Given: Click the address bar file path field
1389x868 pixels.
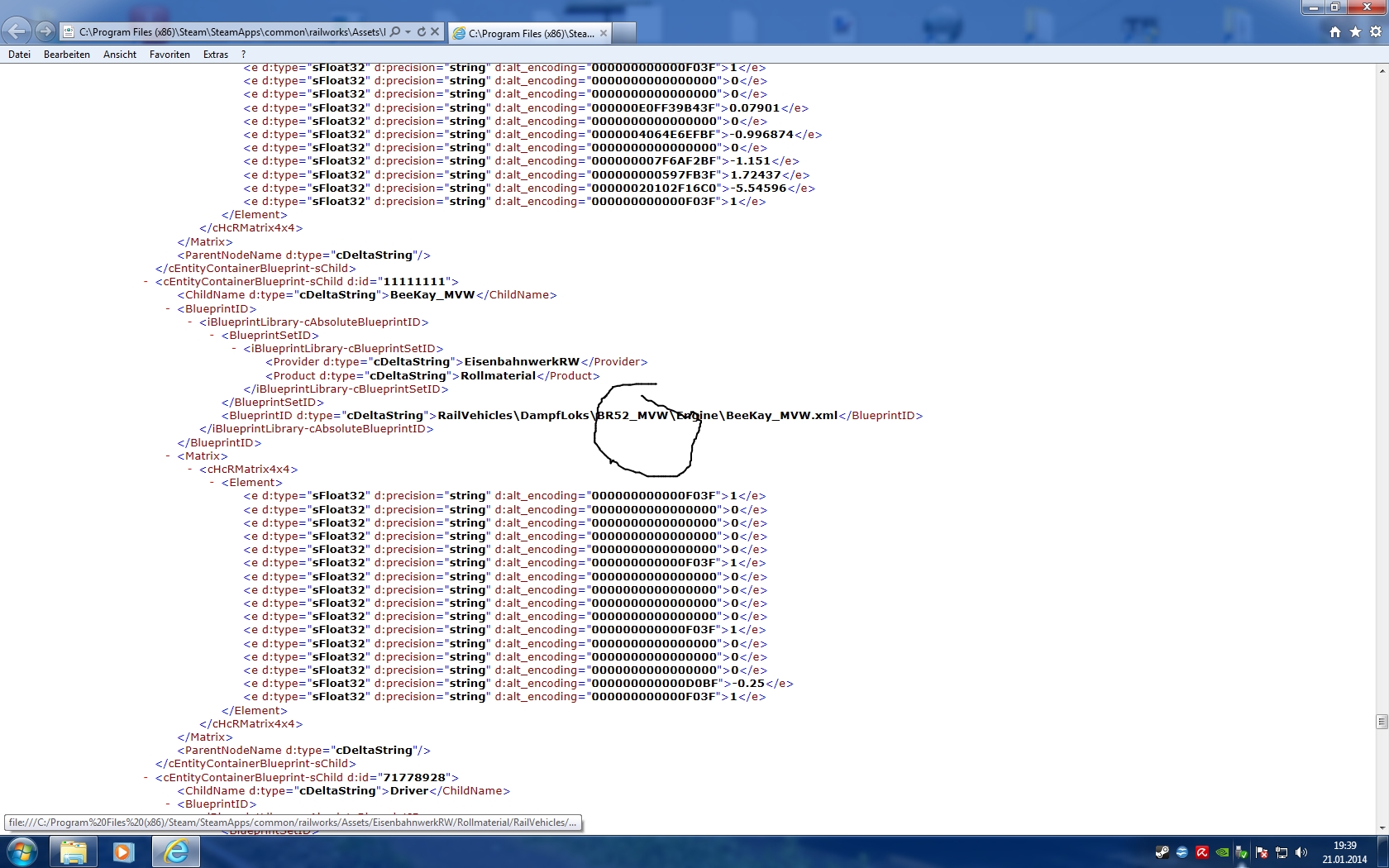Looking at the screenshot, I should click(232, 32).
